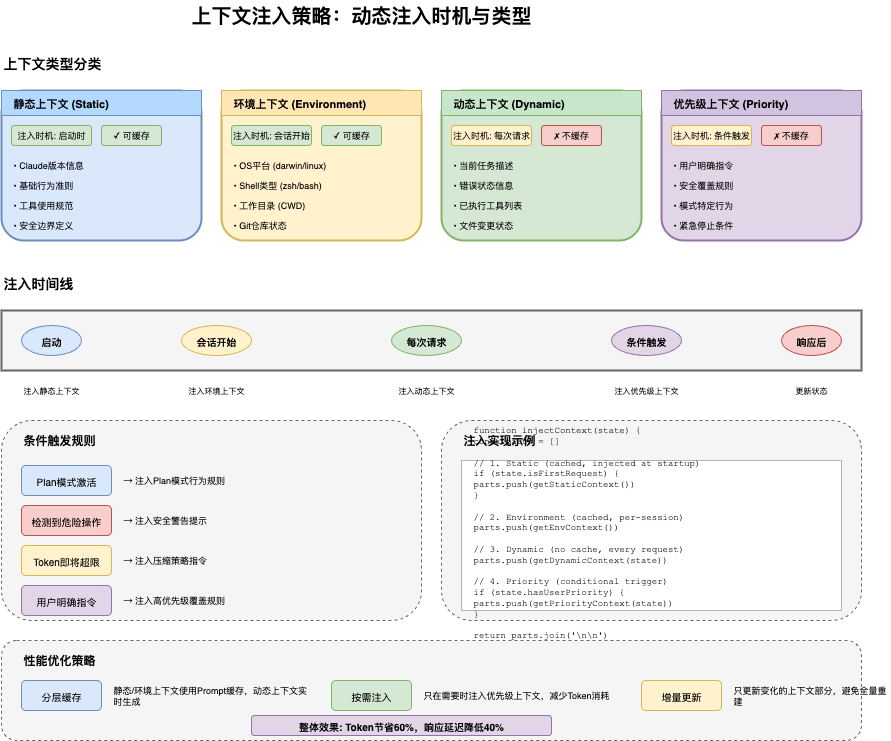Select the 用户明确指令 purple rule box

click(66, 601)
